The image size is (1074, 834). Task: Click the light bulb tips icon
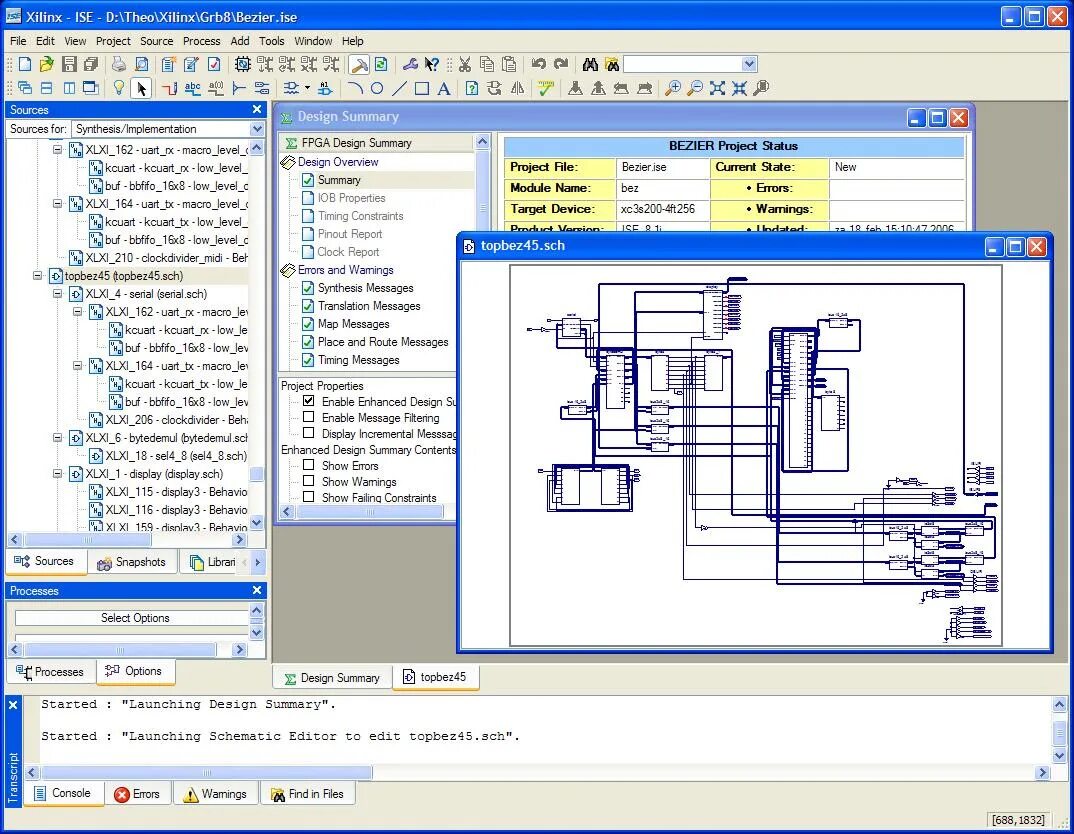click(118, 88)
